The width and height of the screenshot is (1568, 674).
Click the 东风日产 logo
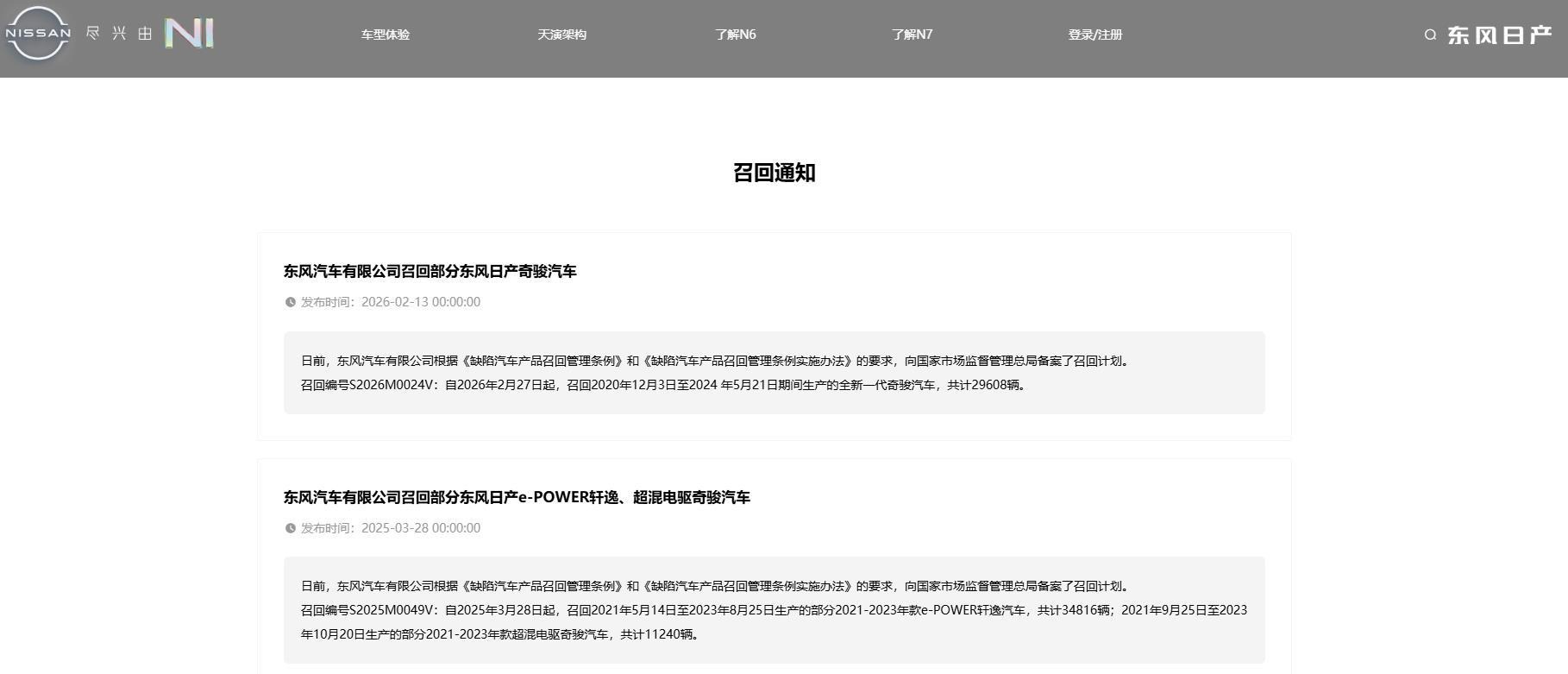1500,35
